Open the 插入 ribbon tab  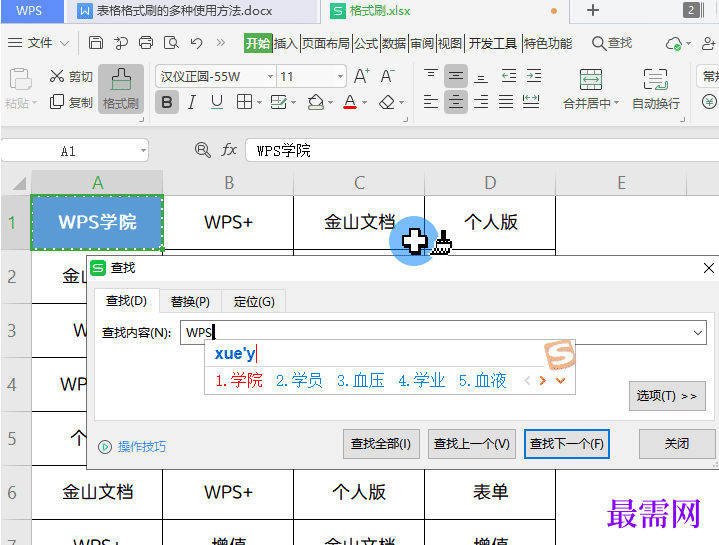click(x=286, y=43)
